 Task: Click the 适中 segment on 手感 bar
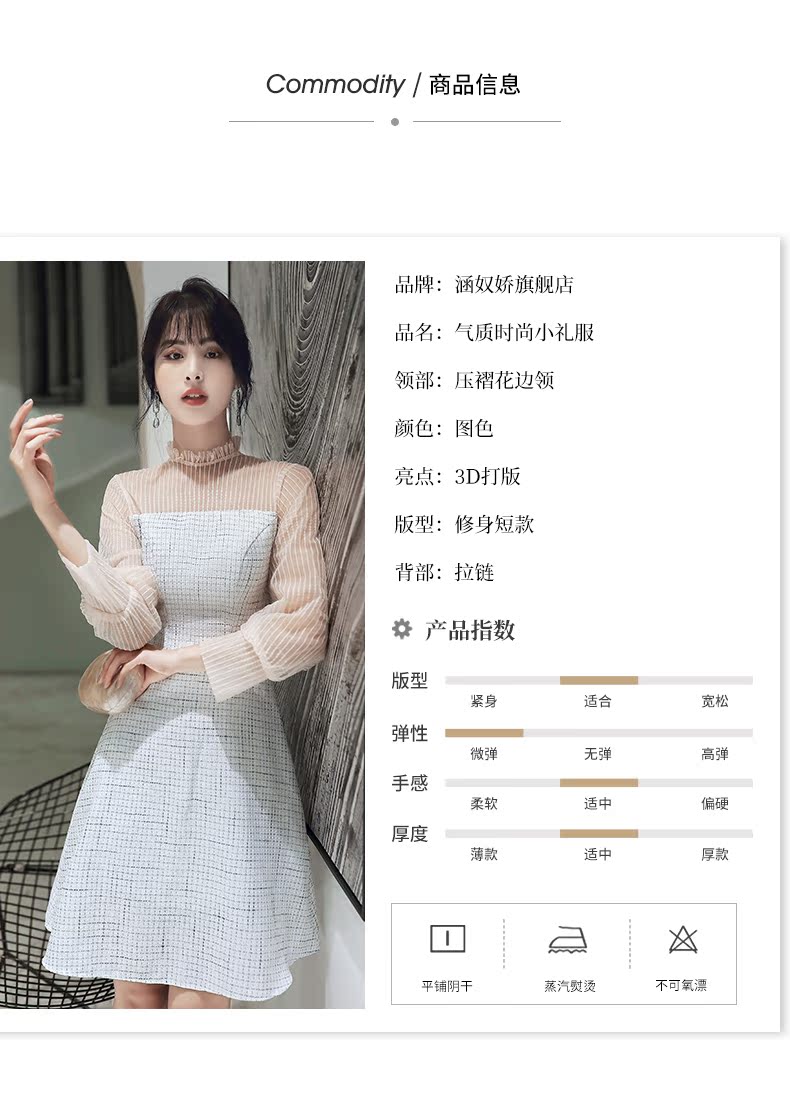598,783
